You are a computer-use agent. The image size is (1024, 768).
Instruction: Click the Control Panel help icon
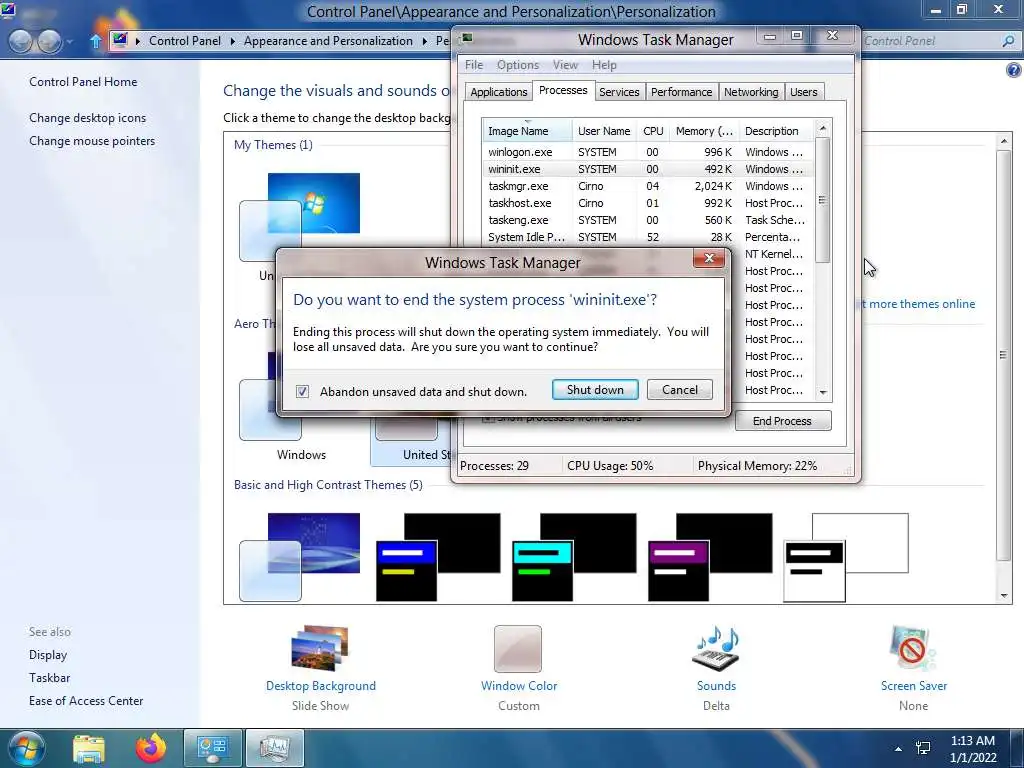coord(1013,70)
